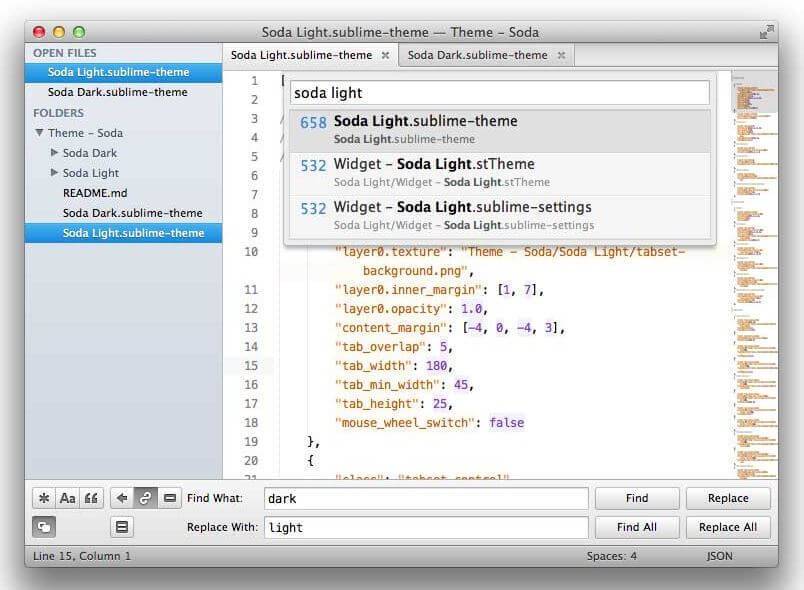The width and height of the screenshot is (804, 590).
Task: Click the "mouse_wheel_switch" key in editor
Action: [406, 423]
